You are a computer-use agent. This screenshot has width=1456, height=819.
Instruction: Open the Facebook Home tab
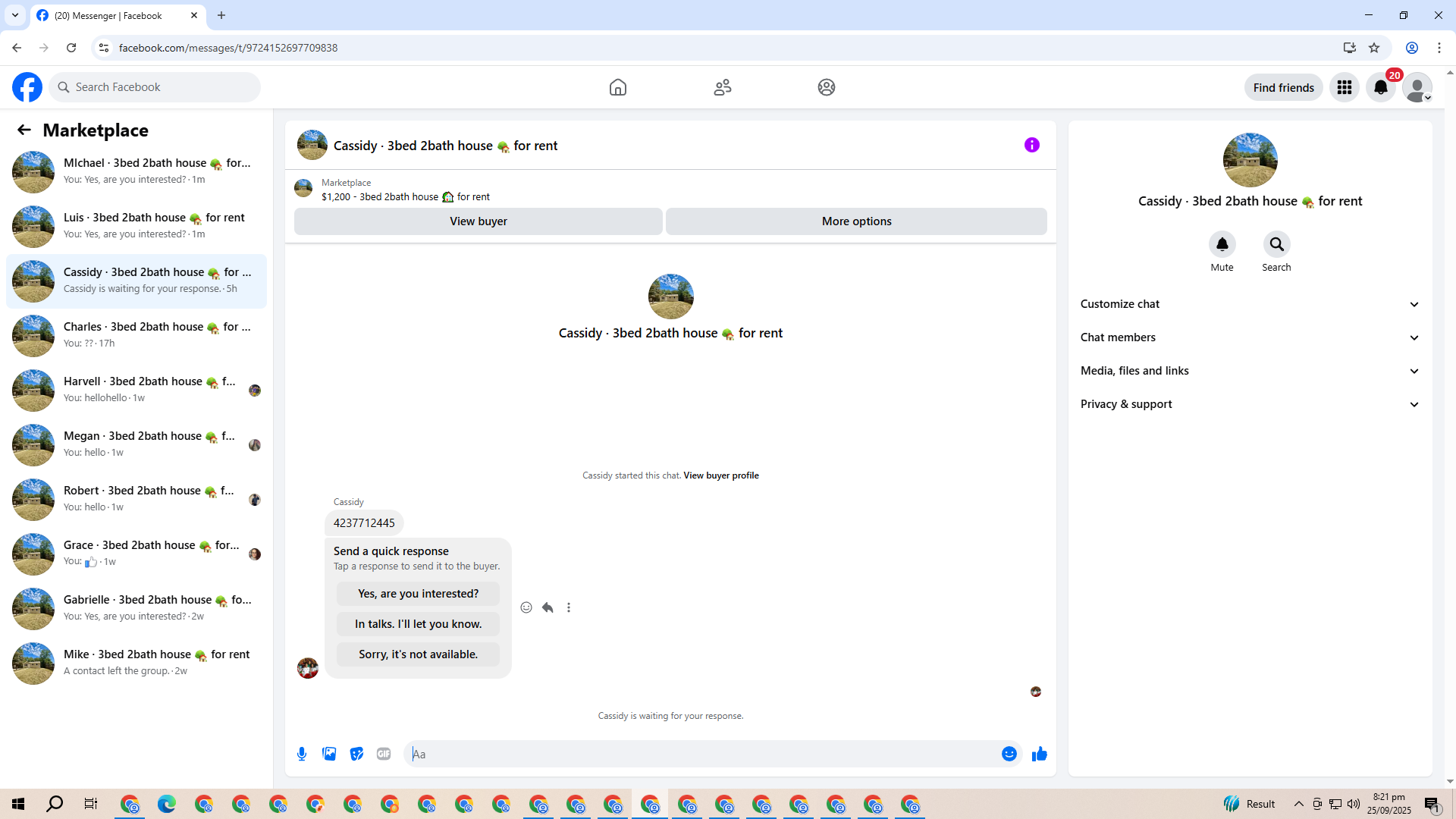click(x=617, y=87)
